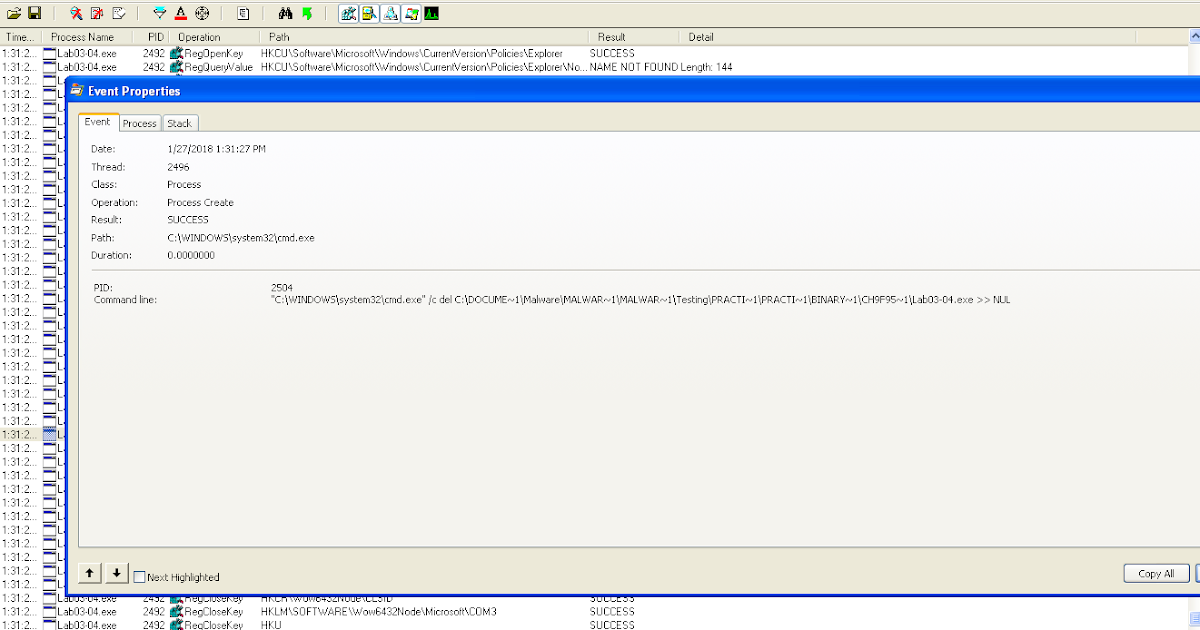This screenshot has width=1200, height=630.
Task: Click the highlighted selected row behind the dialog
Action: (x=32, y=435)
